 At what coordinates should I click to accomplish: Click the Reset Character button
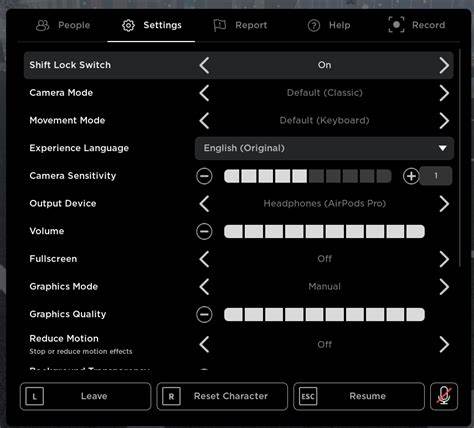click(222, 396)
